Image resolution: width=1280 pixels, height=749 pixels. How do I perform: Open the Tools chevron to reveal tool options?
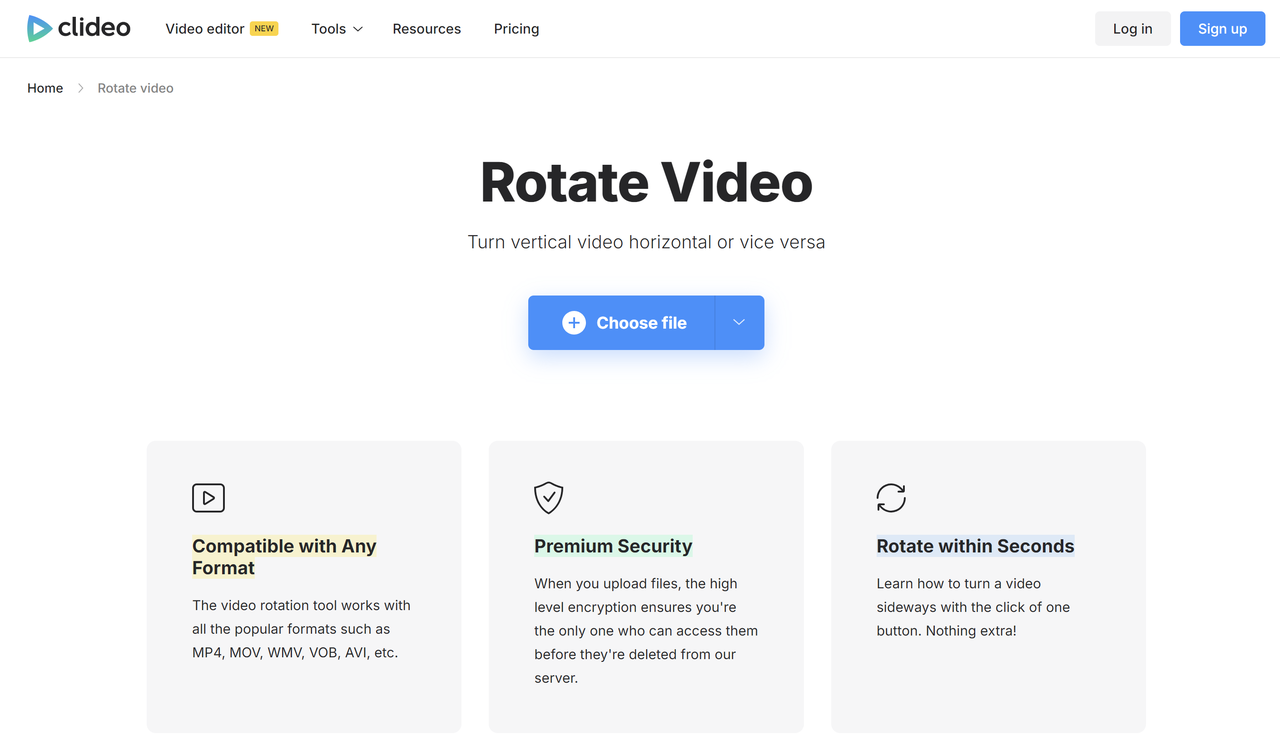pos(358,29)
